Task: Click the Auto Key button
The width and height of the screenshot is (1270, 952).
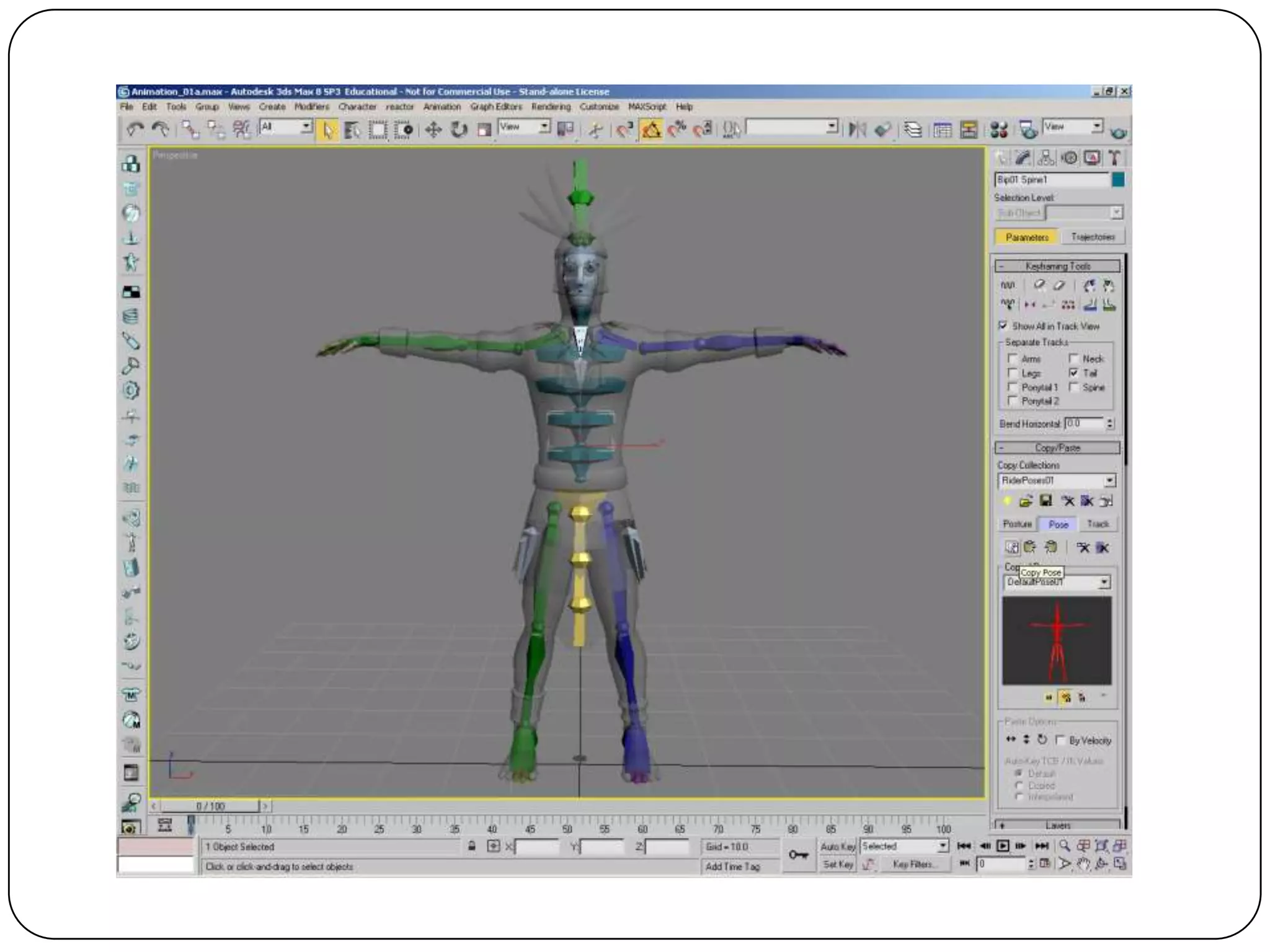Action: (x=838, y=847)
